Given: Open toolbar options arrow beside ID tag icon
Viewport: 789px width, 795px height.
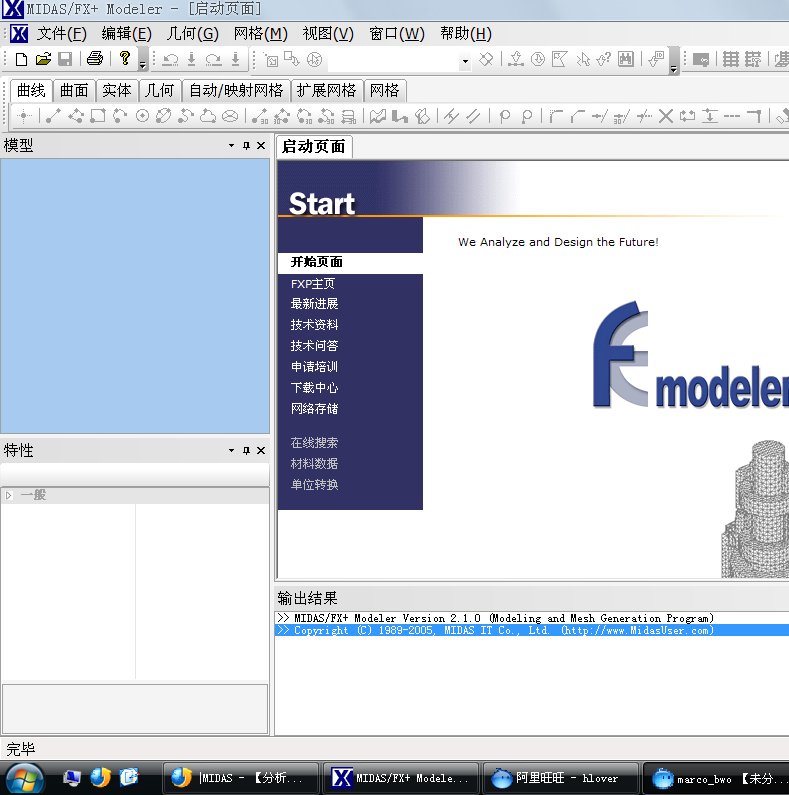Looking at the screenshot, I should tap(674, 61).
